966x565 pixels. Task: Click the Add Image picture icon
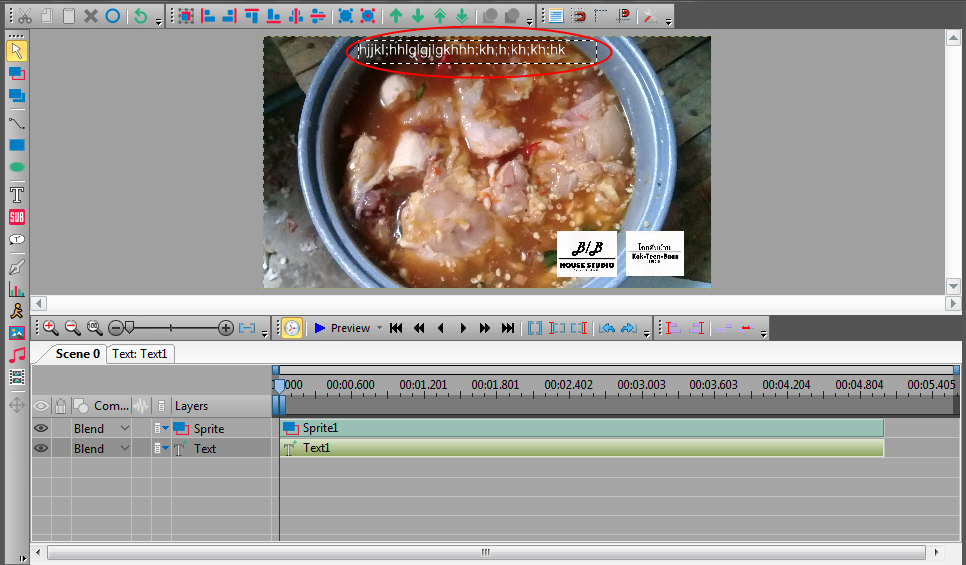(17, 334)
